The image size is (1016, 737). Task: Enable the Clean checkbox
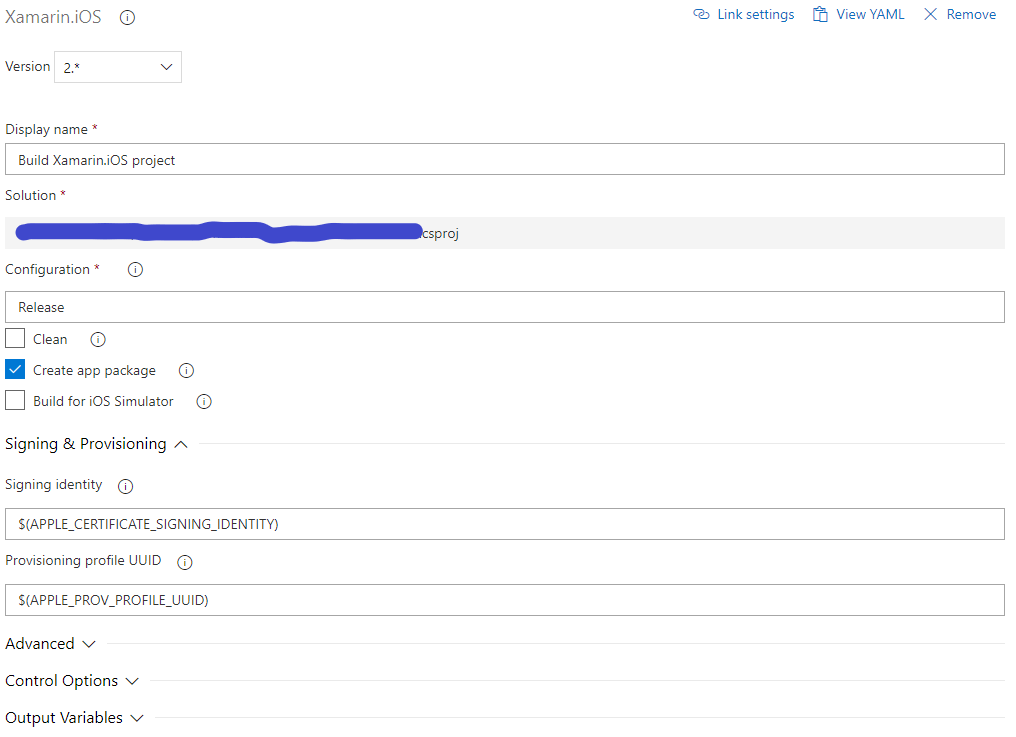15,338
